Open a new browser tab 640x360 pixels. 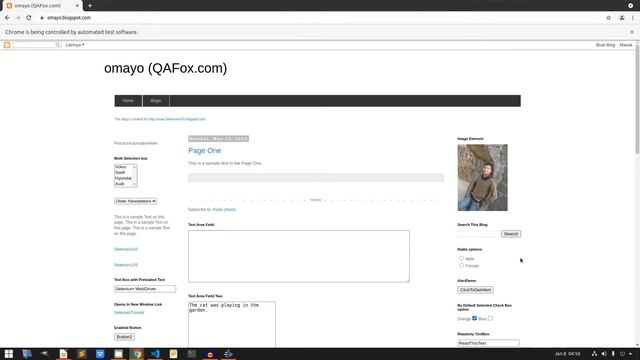point(90,6)
